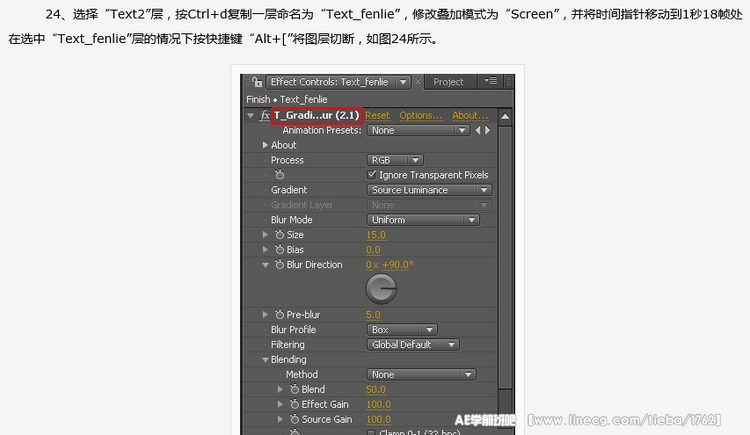Open the panel options menu icon

(x=491, y=81)
